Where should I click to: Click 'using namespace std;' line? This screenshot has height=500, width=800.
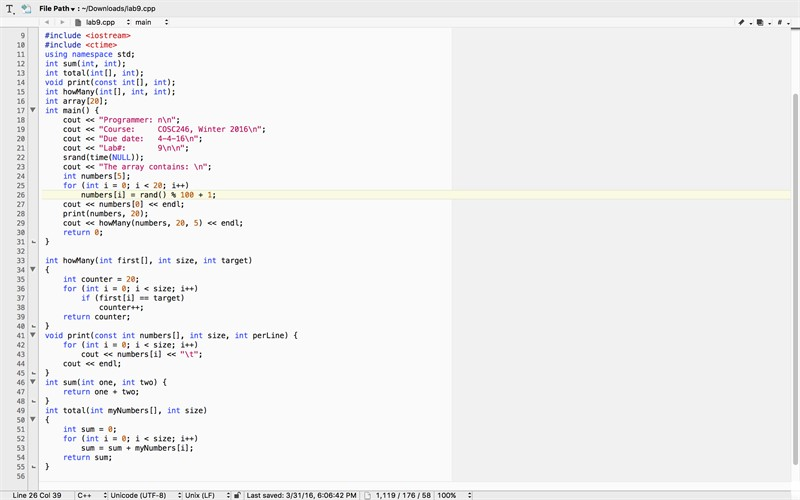90,54
